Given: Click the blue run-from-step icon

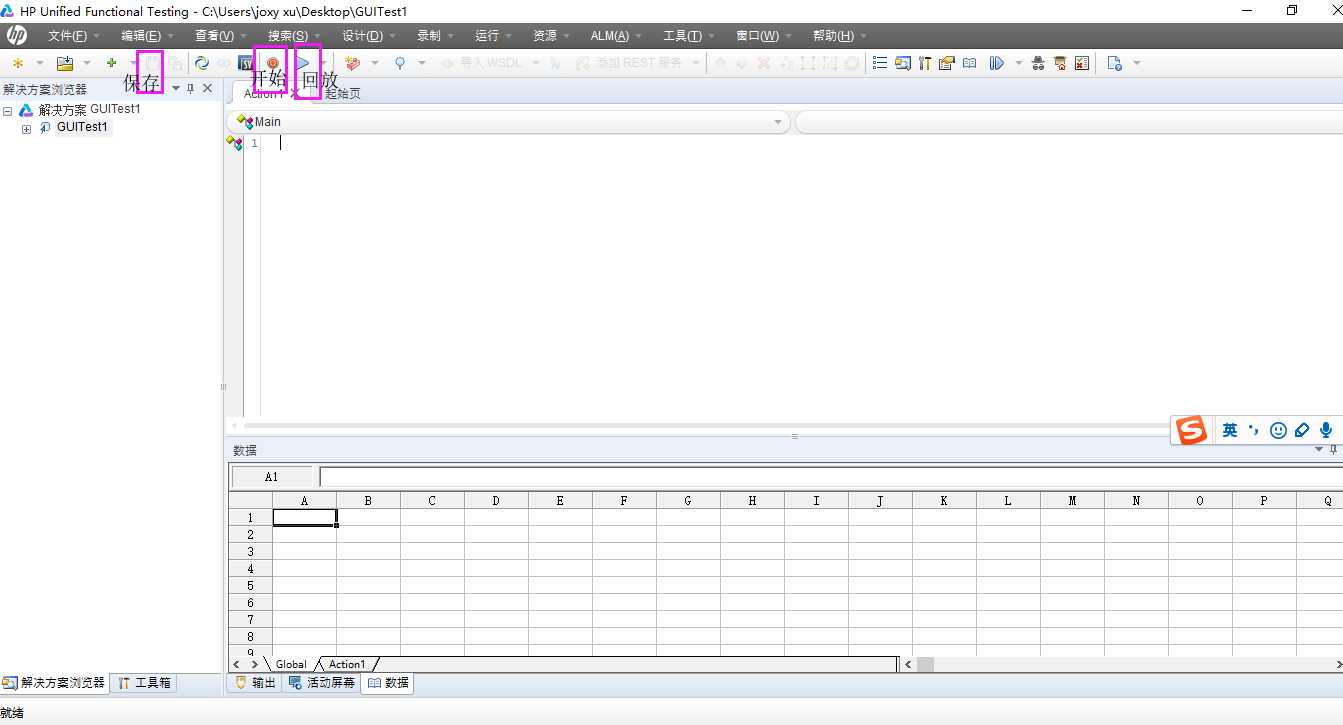Looking at the screenshot, I should click(x=996, y=63).
